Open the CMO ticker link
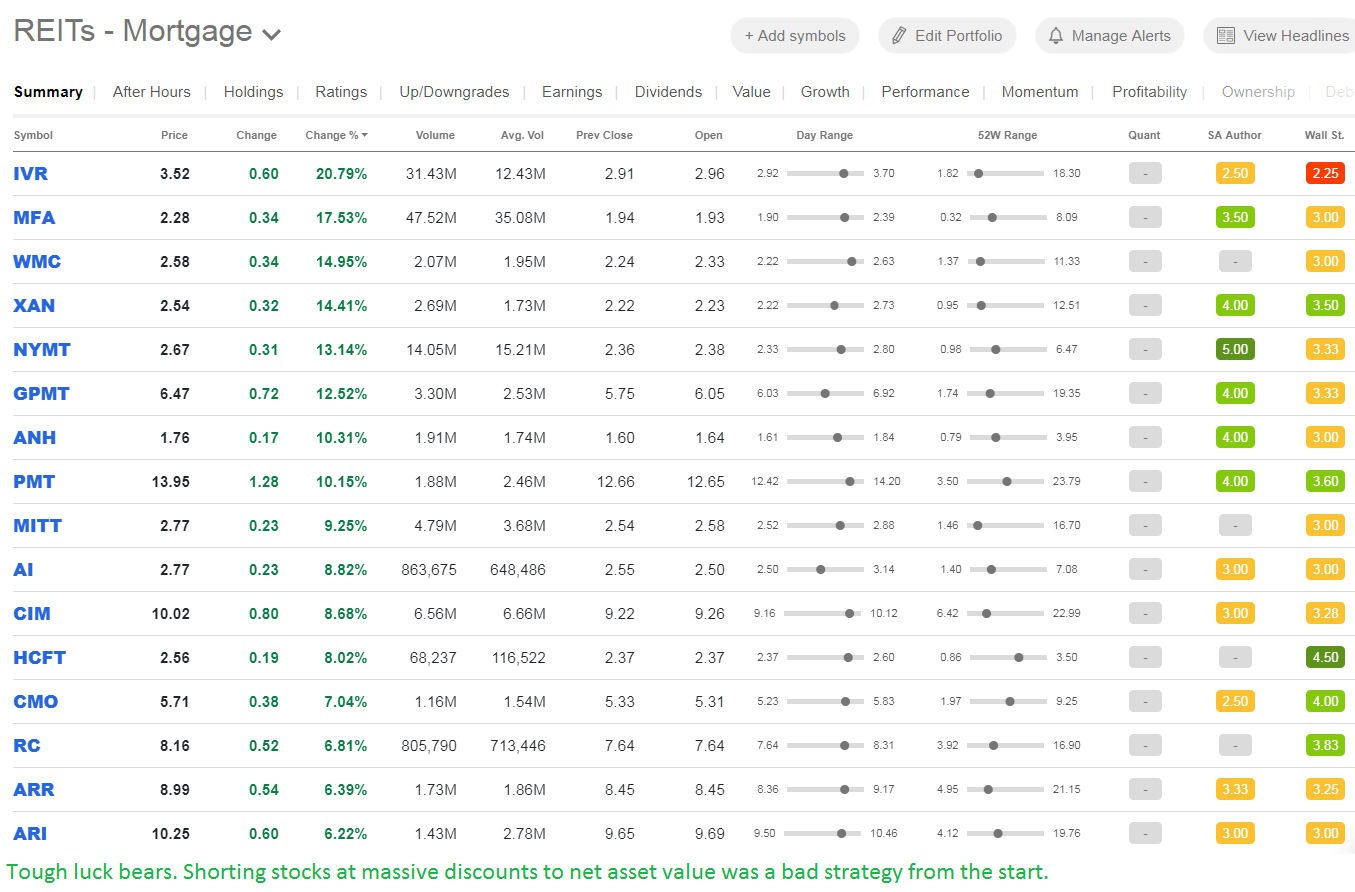Screen dimensions: 1355x892 tap(36, 702)
